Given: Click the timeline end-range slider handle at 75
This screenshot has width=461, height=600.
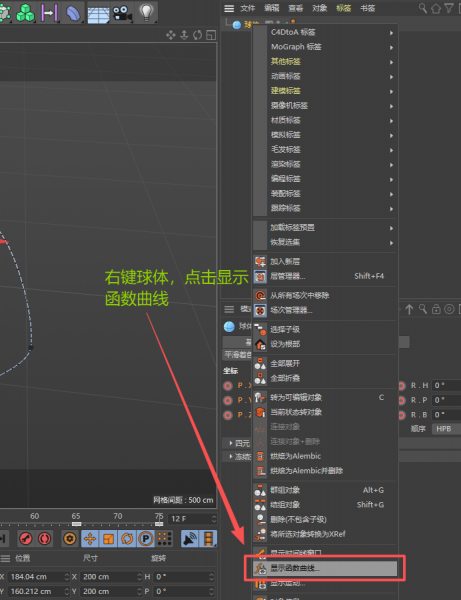Looking at the screenshot, I should (x=160, y=524).
